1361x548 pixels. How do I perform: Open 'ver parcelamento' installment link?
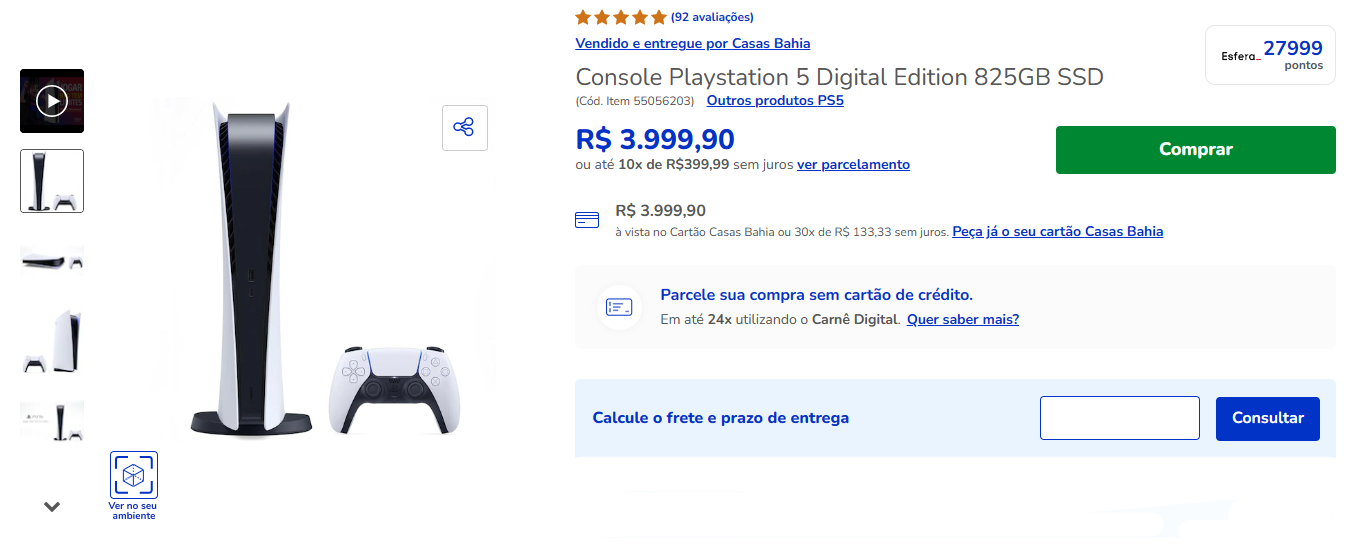[x=853, y=164]
